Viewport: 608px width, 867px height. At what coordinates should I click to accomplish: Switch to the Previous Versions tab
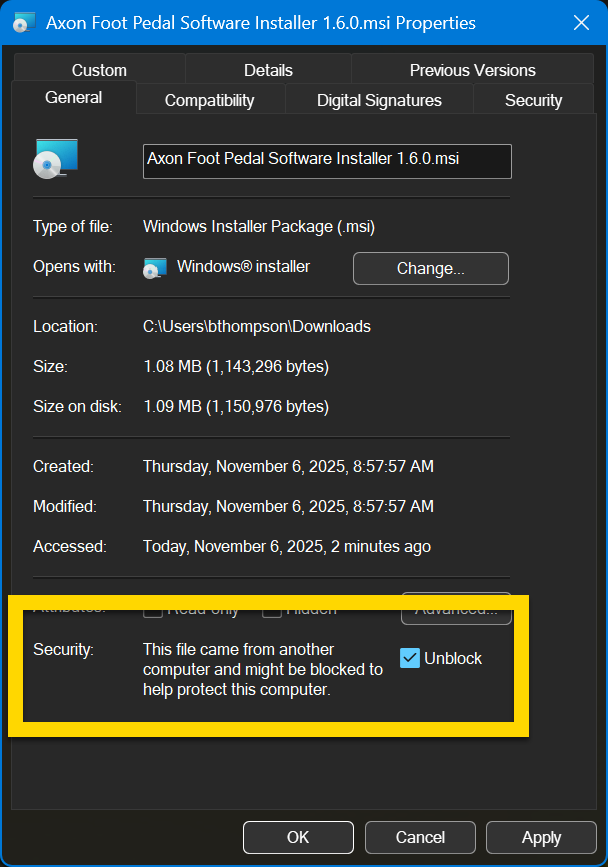click(x=472, y=70)
